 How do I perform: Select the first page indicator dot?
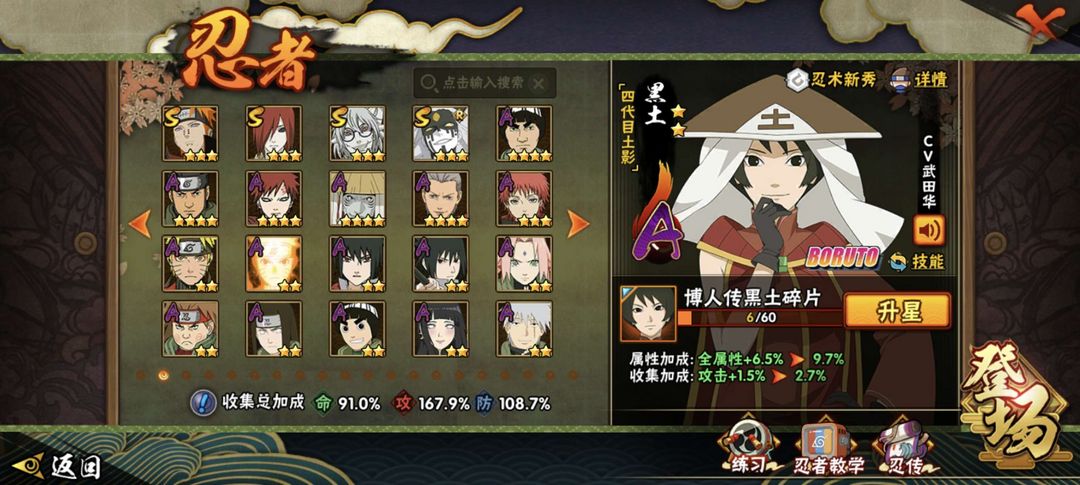(x=141, y=375)
